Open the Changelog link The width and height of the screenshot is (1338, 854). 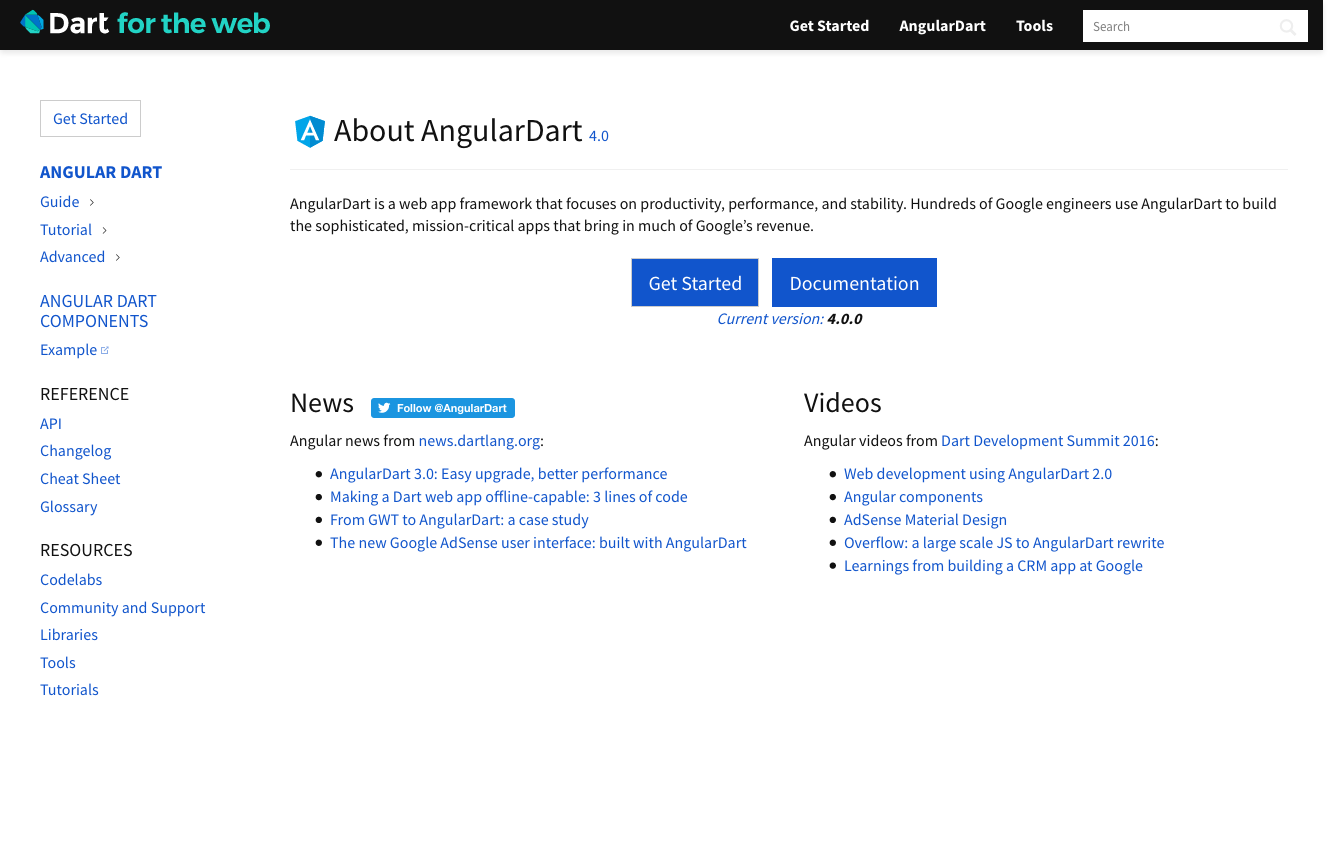[x=76, y=451]
